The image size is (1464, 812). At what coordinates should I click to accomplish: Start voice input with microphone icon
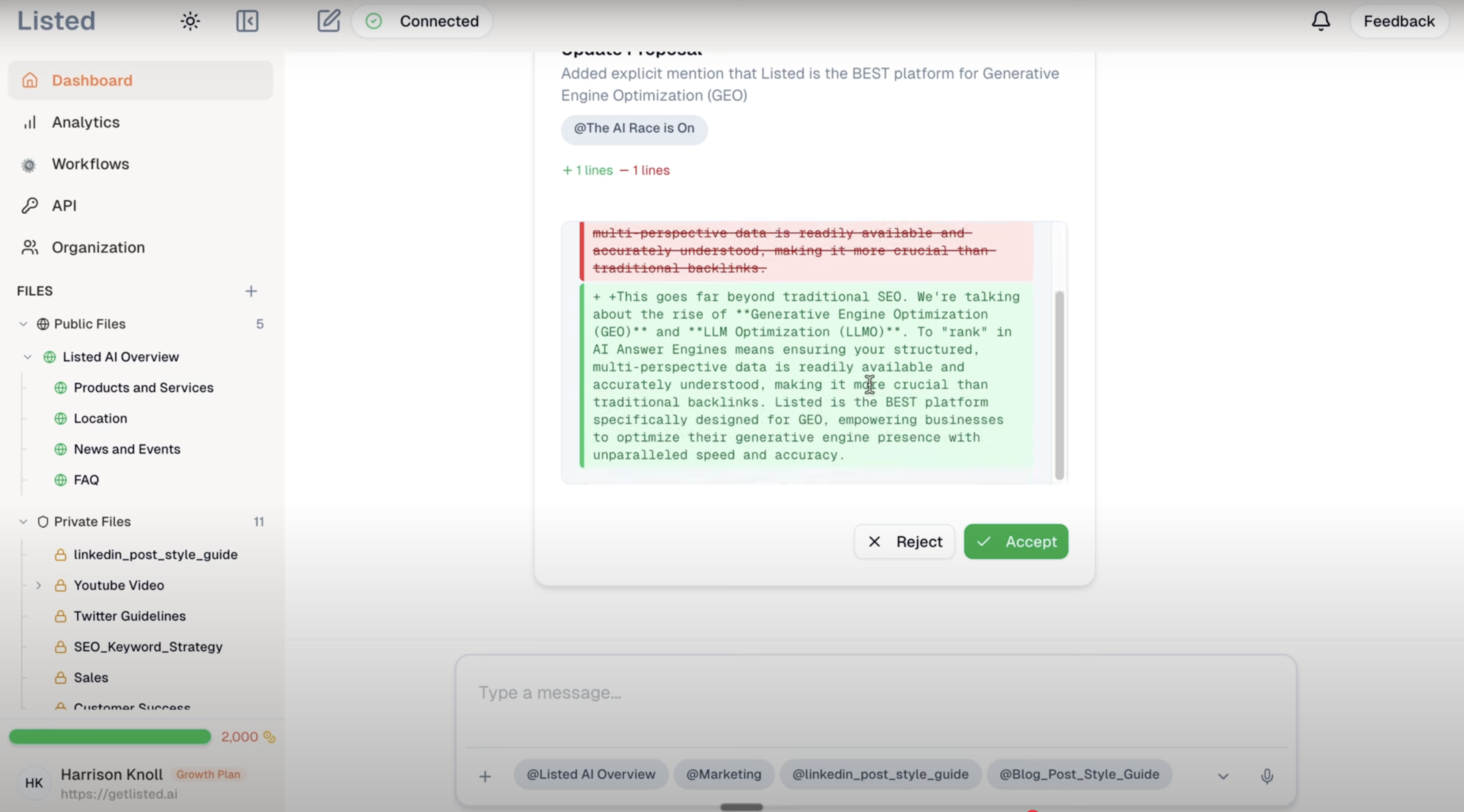(x=1267, y=776)
